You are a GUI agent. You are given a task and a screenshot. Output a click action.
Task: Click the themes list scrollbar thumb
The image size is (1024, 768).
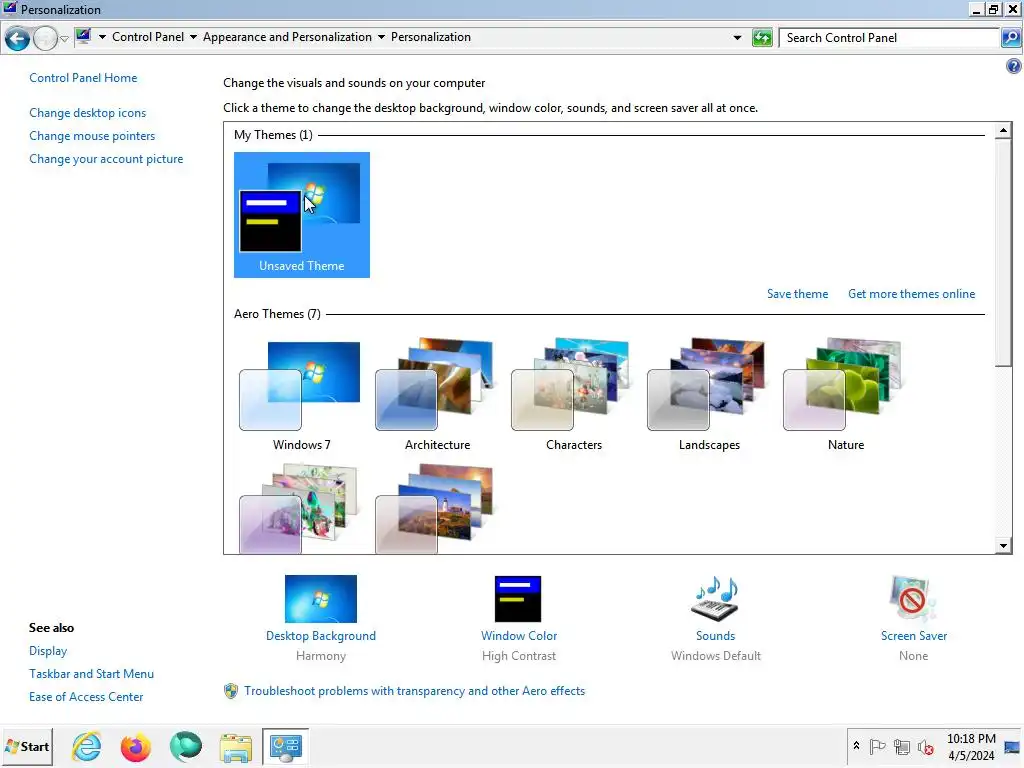coord(1003,253)
